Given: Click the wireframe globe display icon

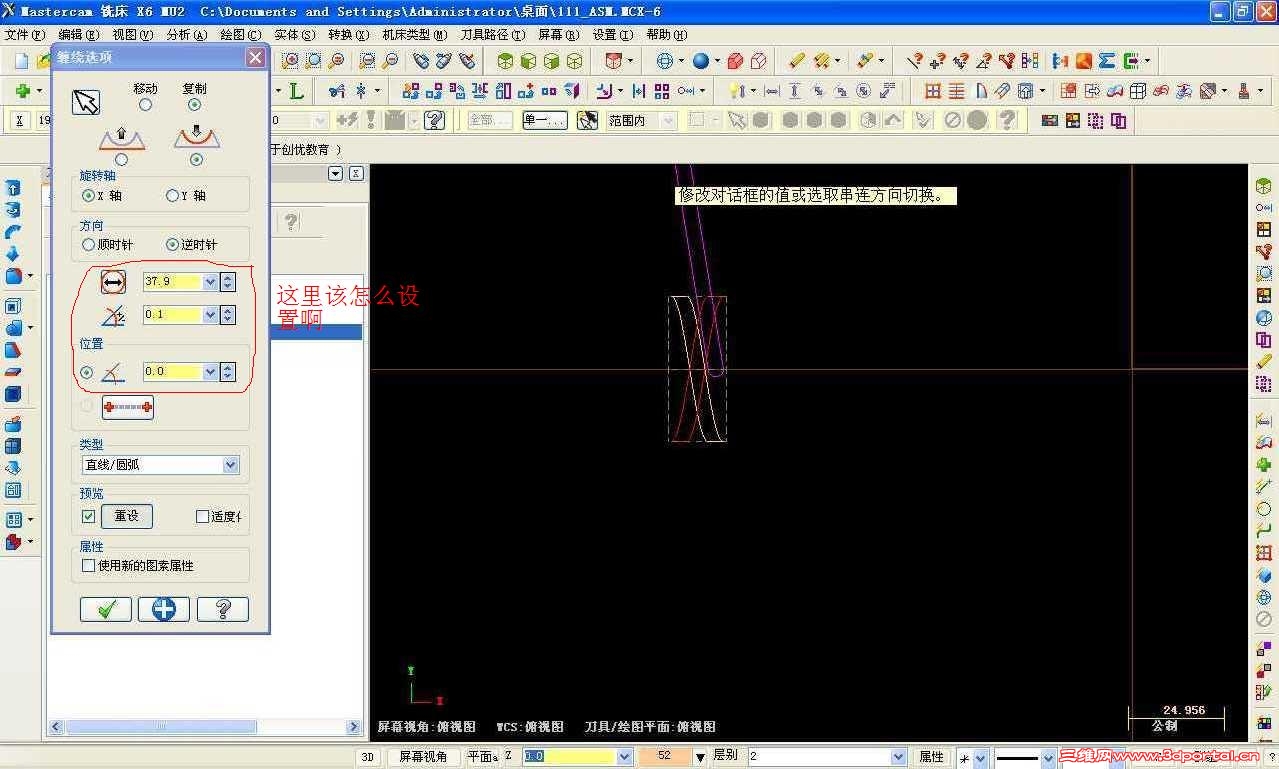Looking at the screenshot, I should (665, 61).
